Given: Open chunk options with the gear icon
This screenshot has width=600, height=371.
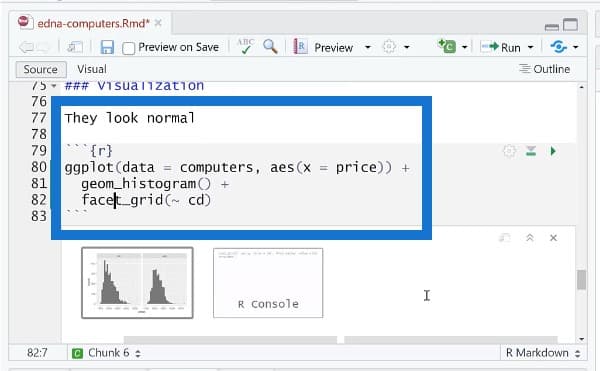Looking at the screenshot, I should [509, 151].
